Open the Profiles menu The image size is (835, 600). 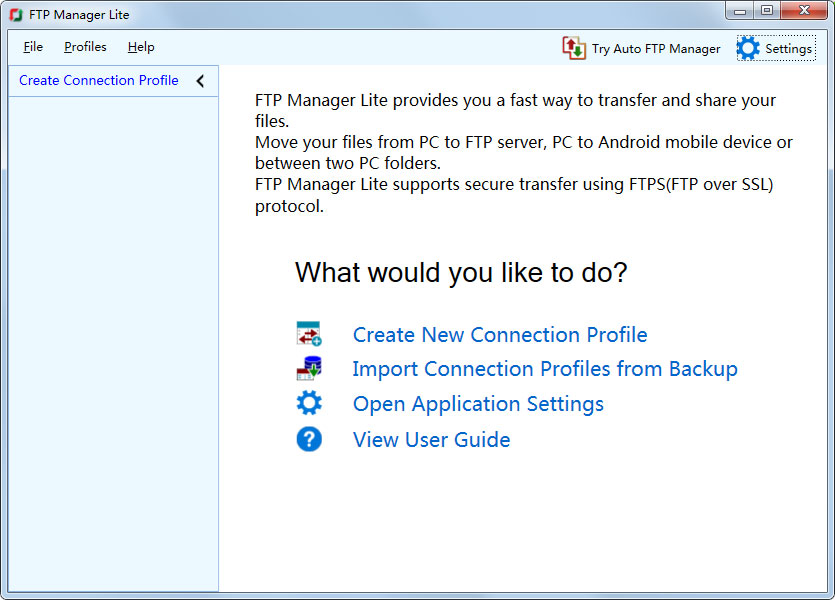85,47
